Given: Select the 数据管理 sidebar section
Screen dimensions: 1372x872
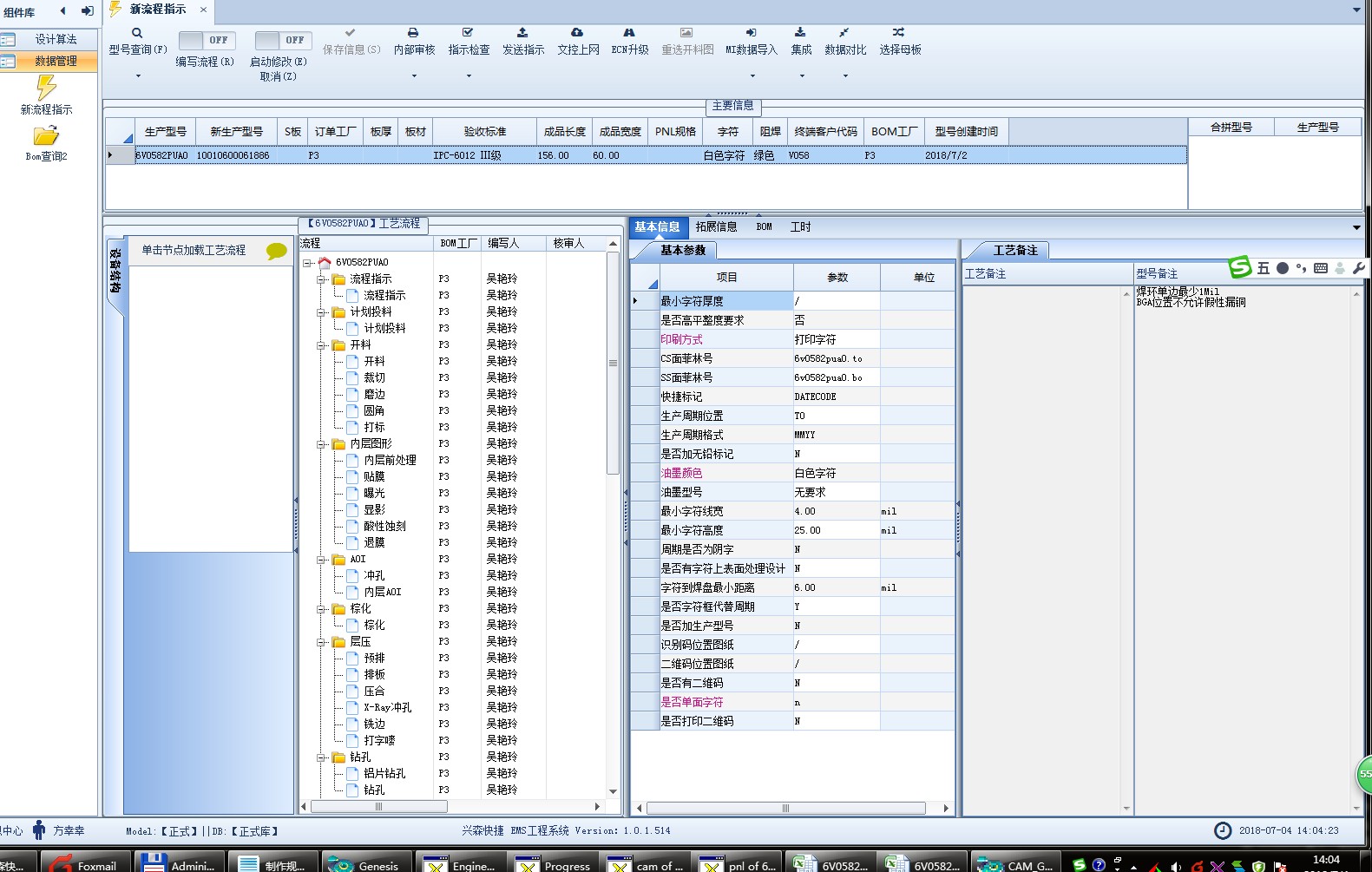Looking at the screenshot, I should (x=49, y=61).
